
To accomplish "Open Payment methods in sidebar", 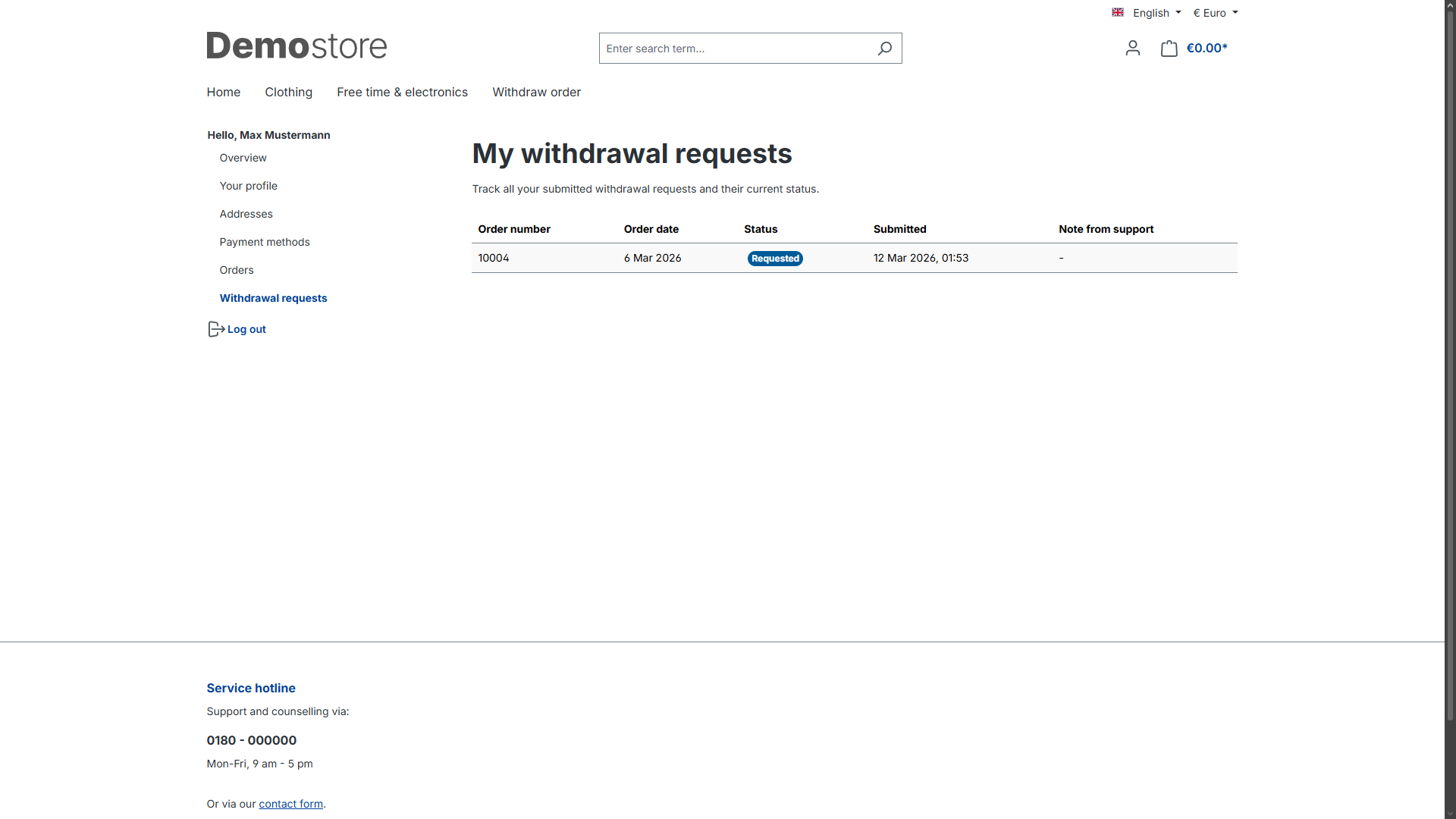I will click(x=265, y=242).
